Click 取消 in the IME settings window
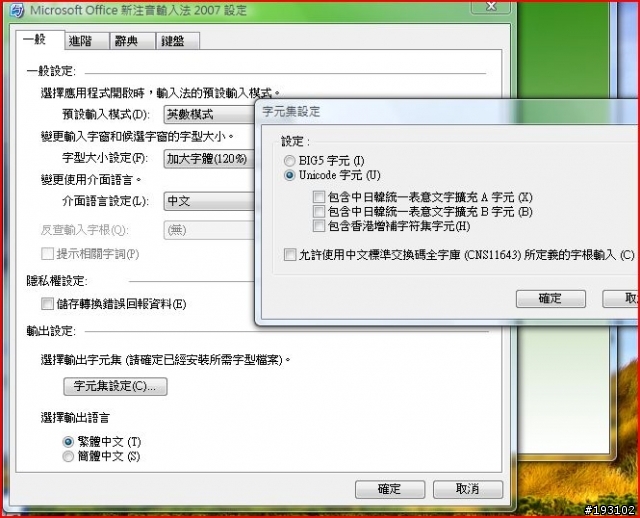Viewport: 640px width, 518px height. [468, 489]
